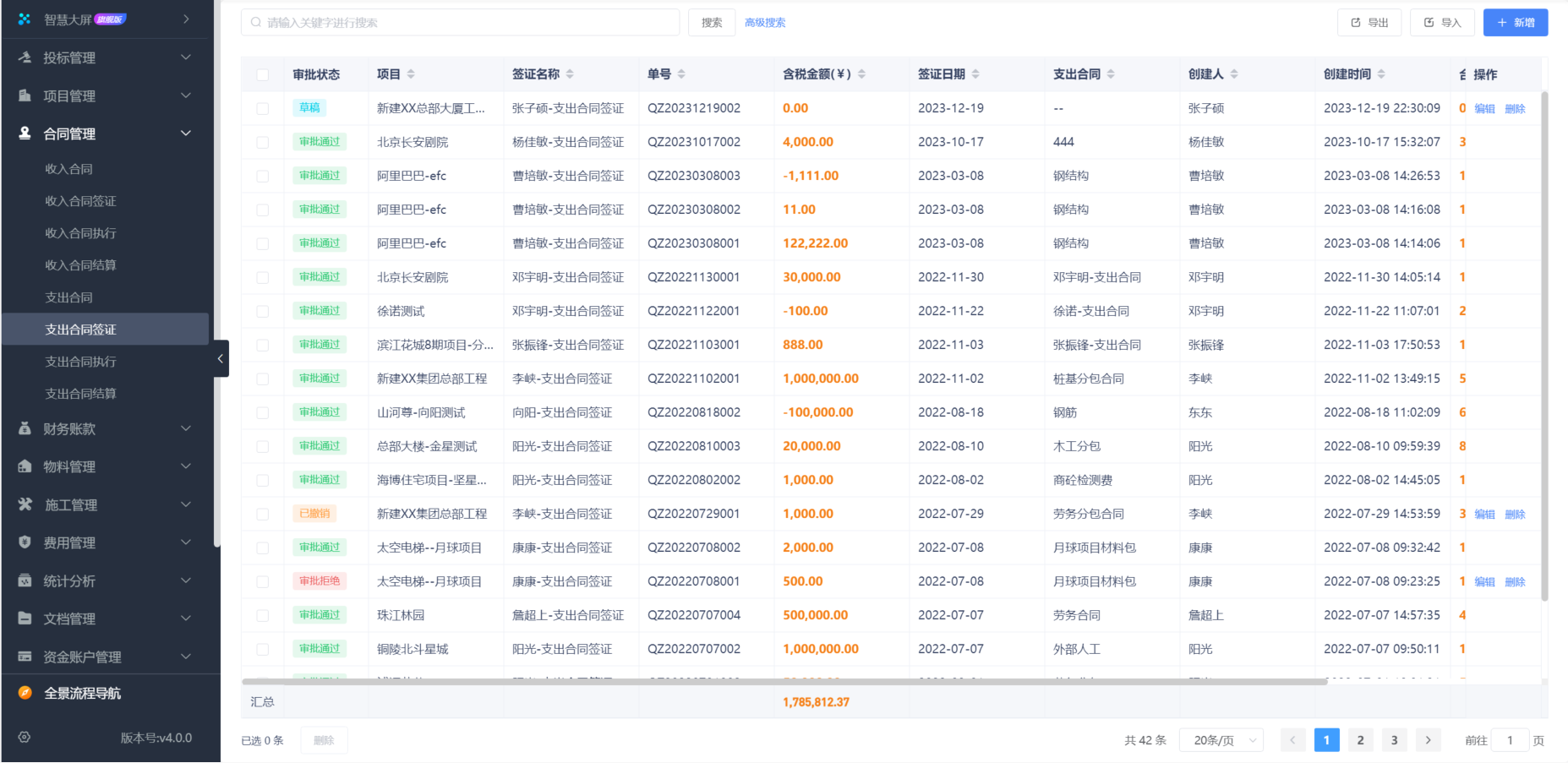Screen dimensions: 1568x763
Task: Open 支出合同执行 submenu item
Action: click(x=80, y=362)
